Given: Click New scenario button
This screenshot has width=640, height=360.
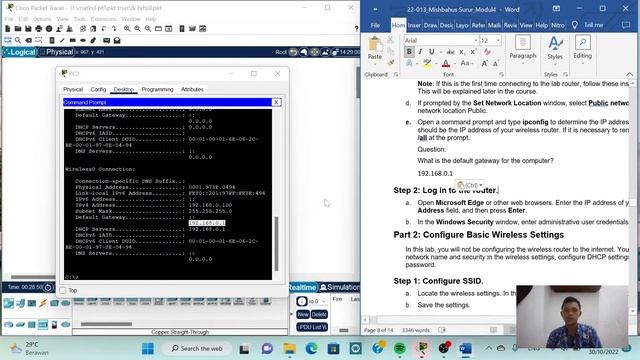Looking at the screenshot, I should [302, 314].
